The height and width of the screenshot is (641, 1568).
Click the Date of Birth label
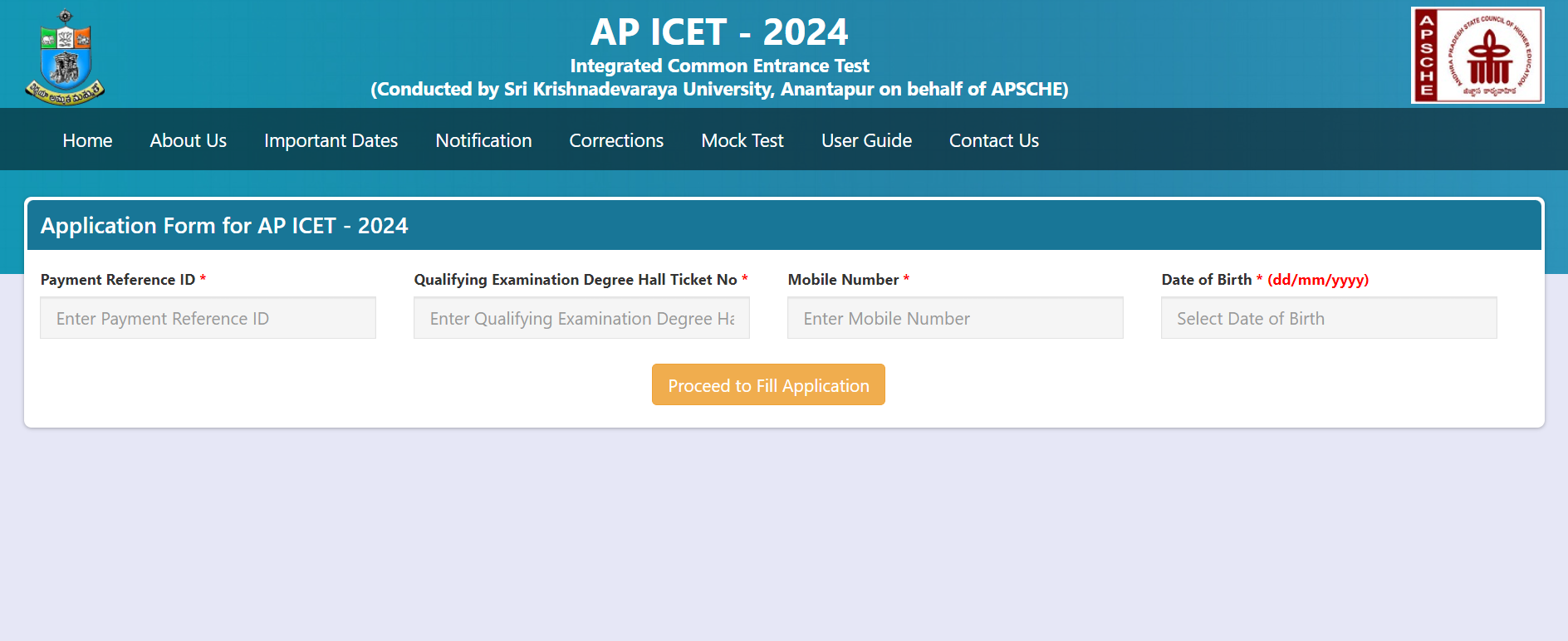point(1265,280)
